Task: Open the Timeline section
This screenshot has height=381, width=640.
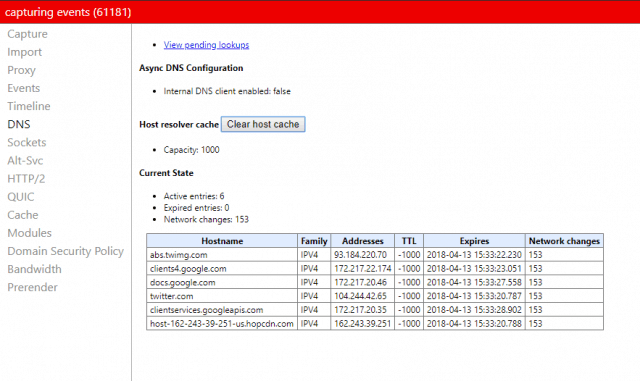Action: click(x=29, y=106)
